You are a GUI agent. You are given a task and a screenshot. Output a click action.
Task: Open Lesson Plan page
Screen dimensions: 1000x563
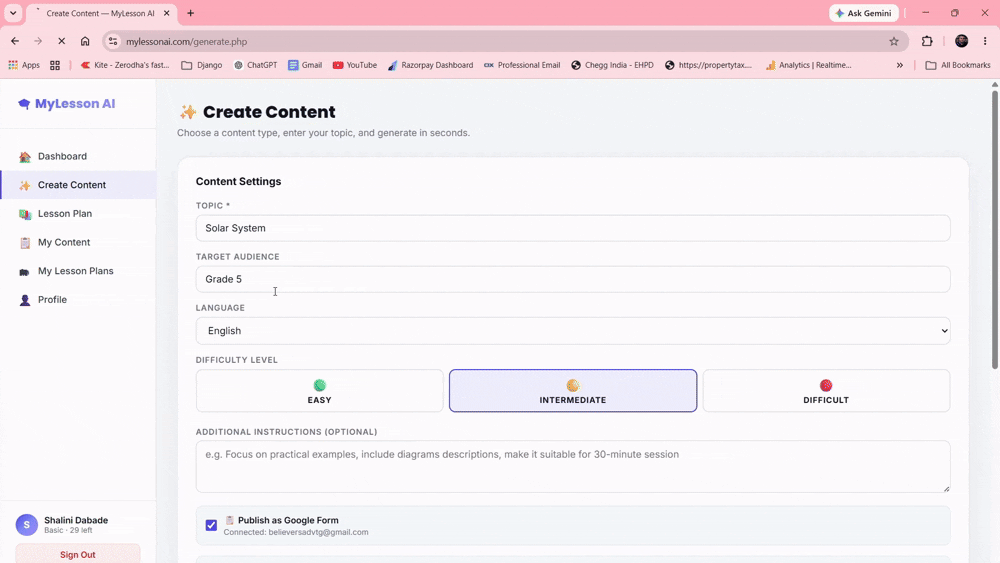click(x=78, y=214)
